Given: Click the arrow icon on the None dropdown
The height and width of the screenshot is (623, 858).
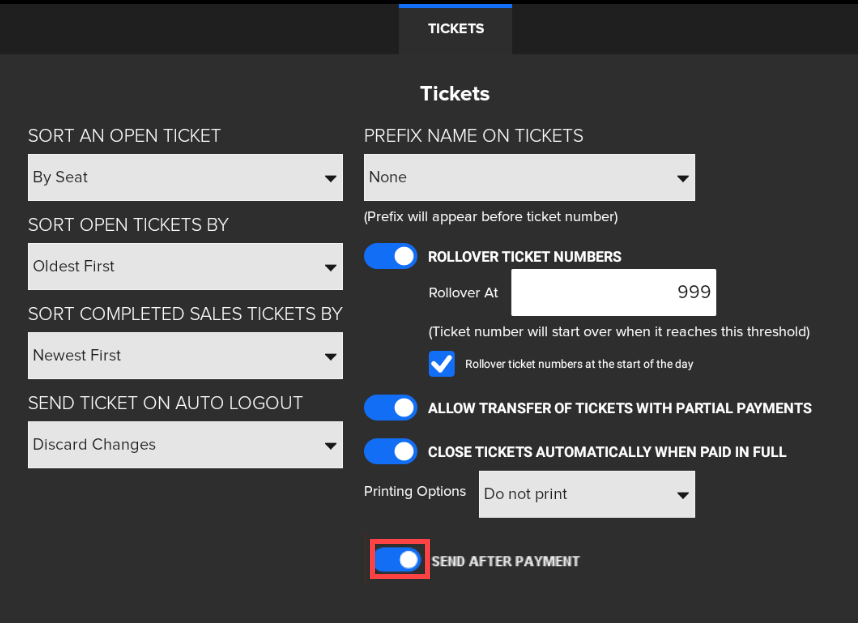Looking at the screenshot, I should click(683, 179).
